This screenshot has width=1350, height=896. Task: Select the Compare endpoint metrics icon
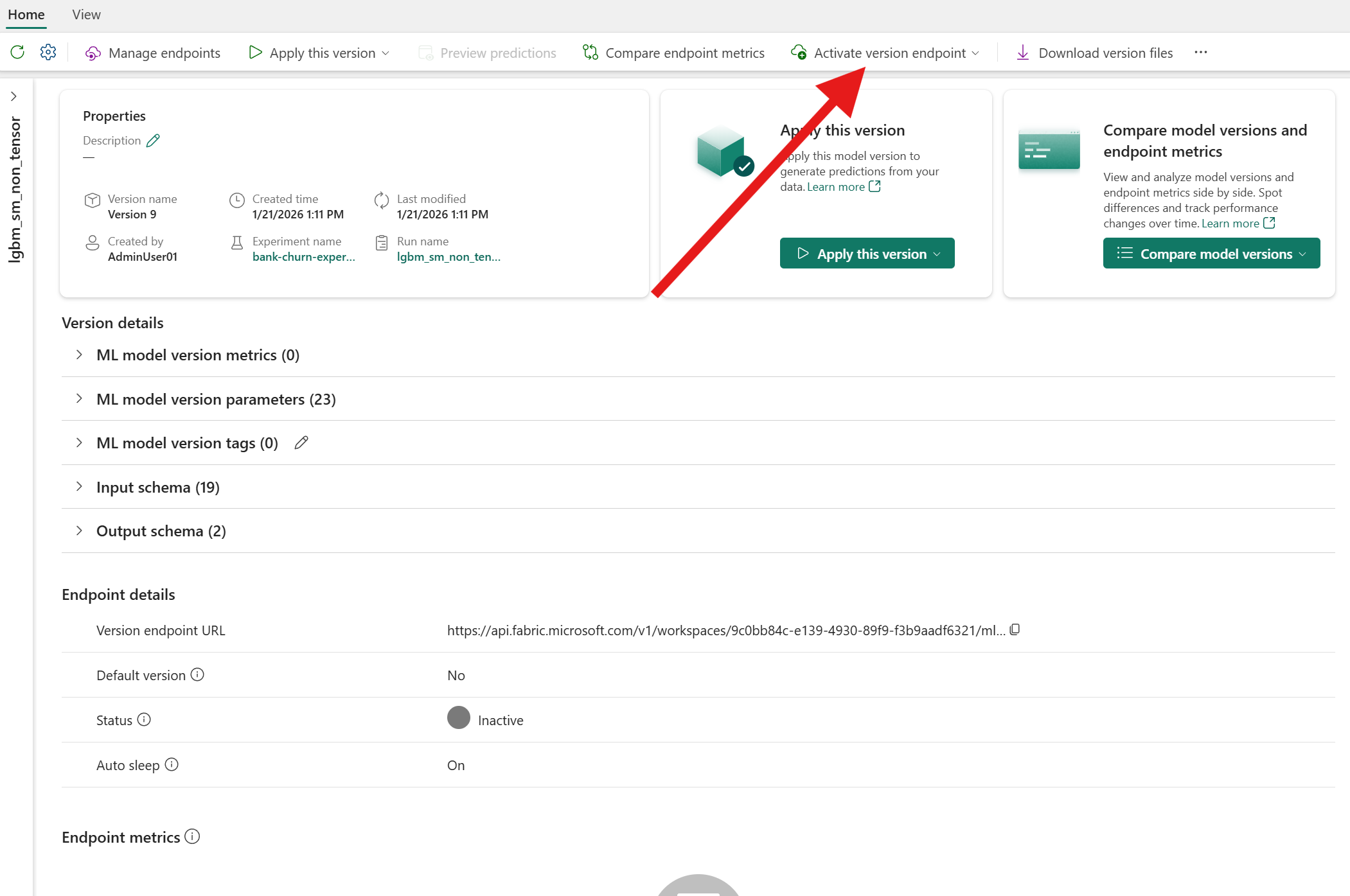[589, 52]
